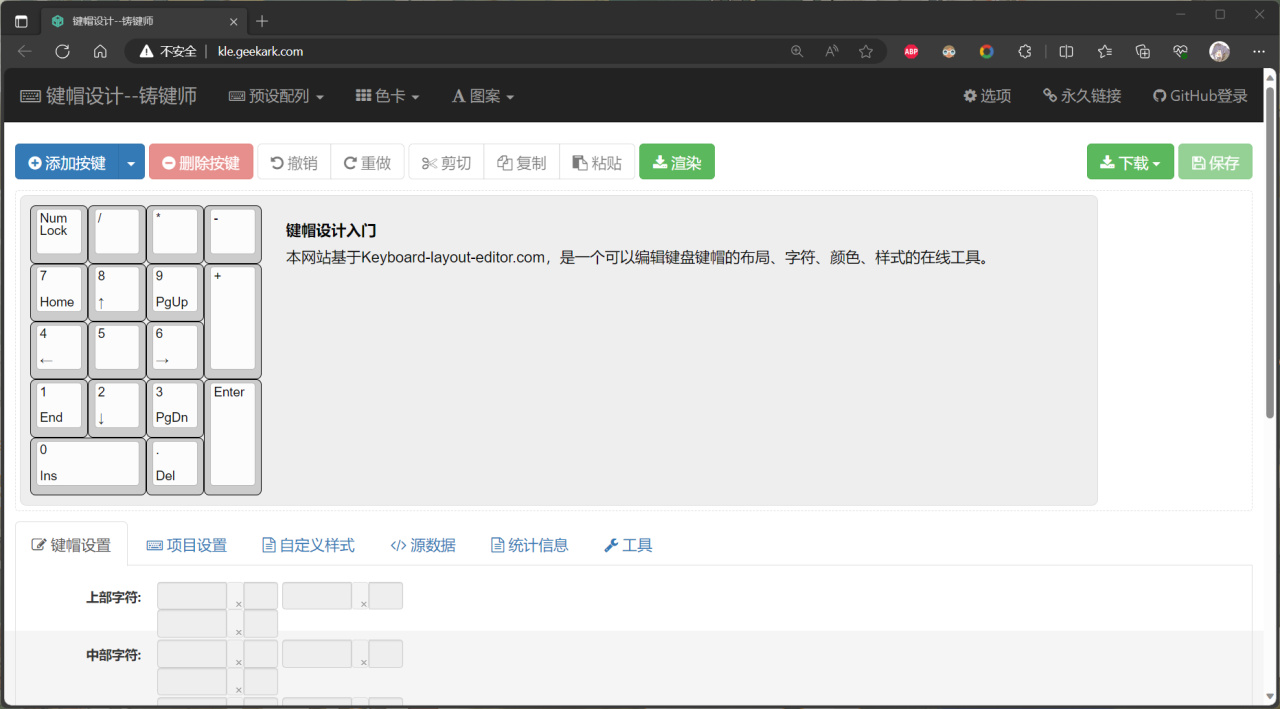Click the ABP Adblock Plus extension icon

point(911,51)
